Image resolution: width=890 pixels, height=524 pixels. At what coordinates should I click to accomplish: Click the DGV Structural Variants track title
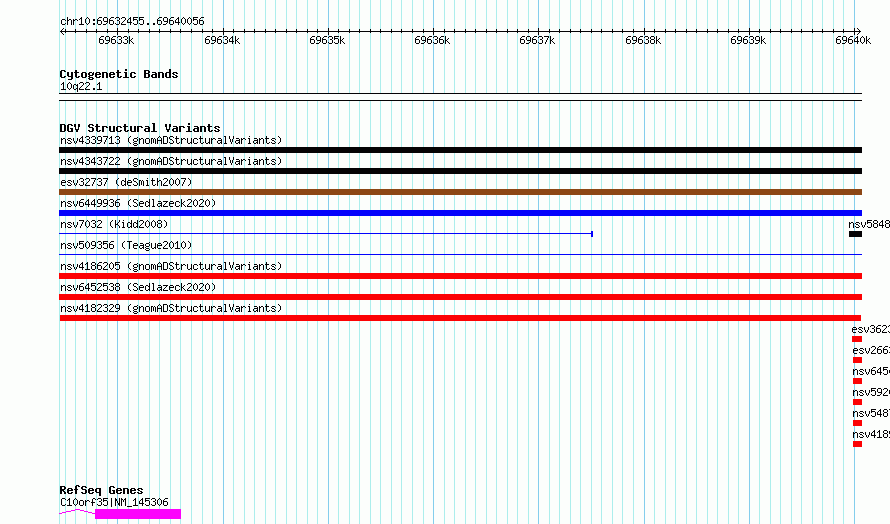[140, 128]
